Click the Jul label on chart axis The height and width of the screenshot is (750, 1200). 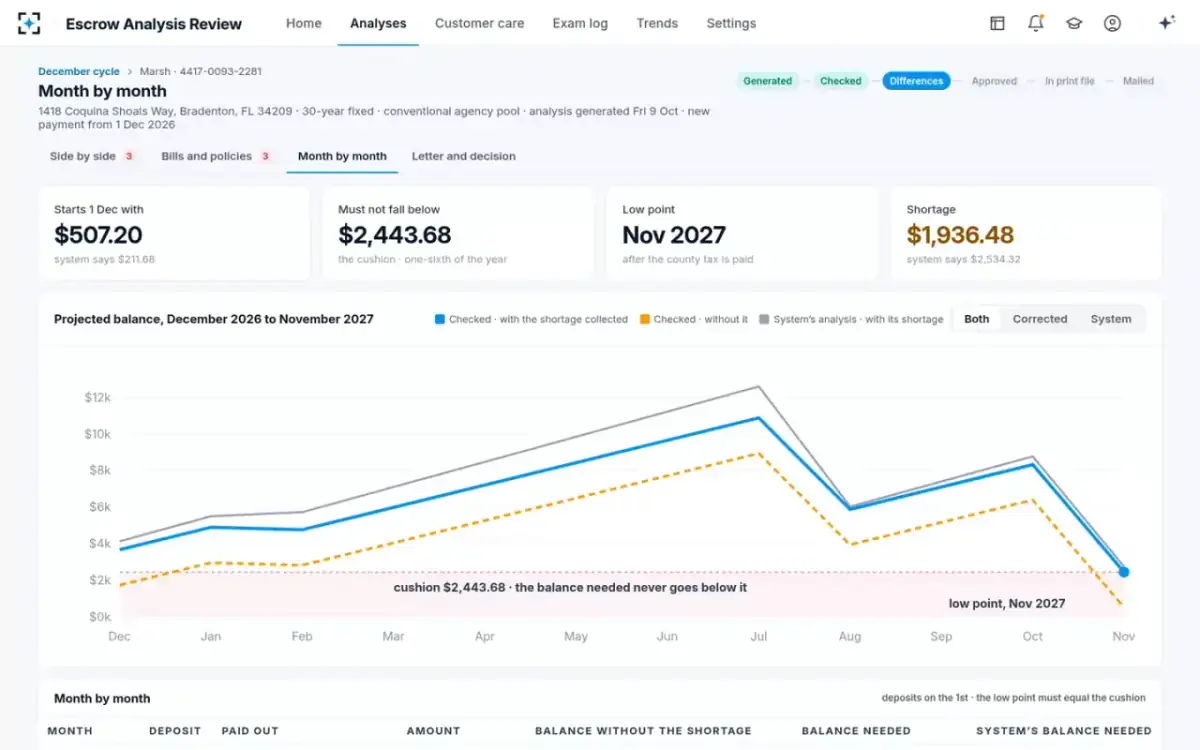coord(759,636)
